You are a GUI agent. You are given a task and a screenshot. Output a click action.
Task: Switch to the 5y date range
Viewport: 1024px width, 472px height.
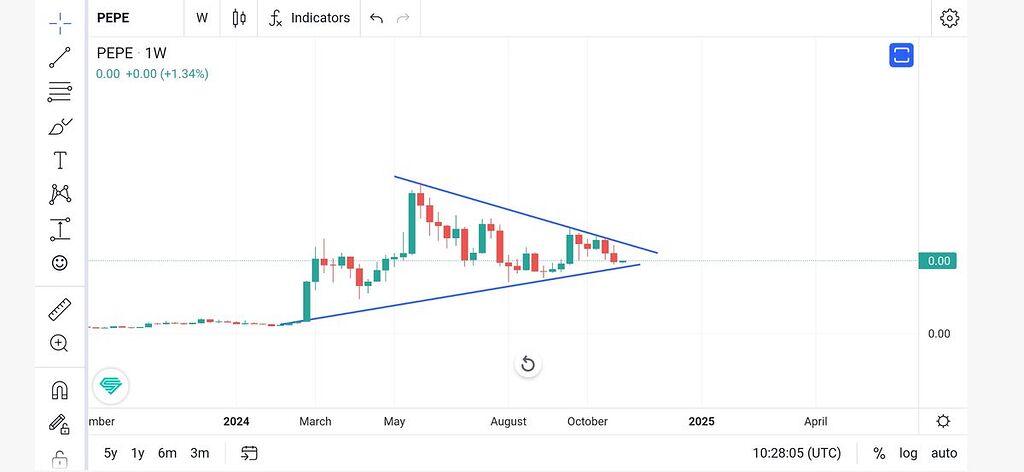(x=110, y=453)
